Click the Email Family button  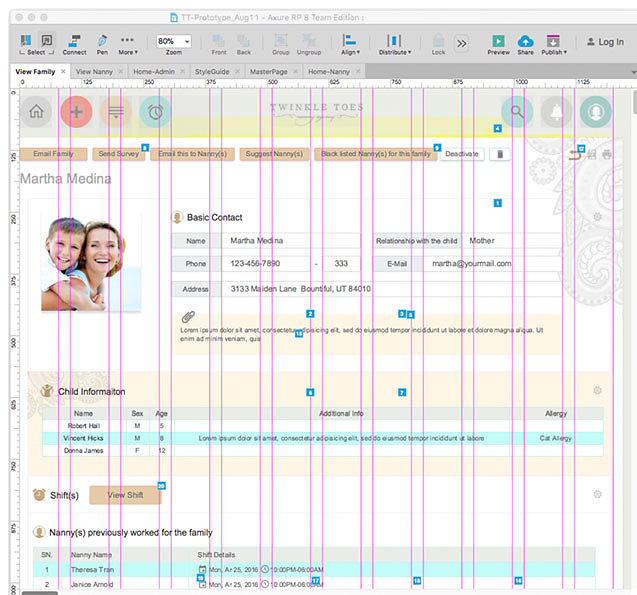pos(53,154)
